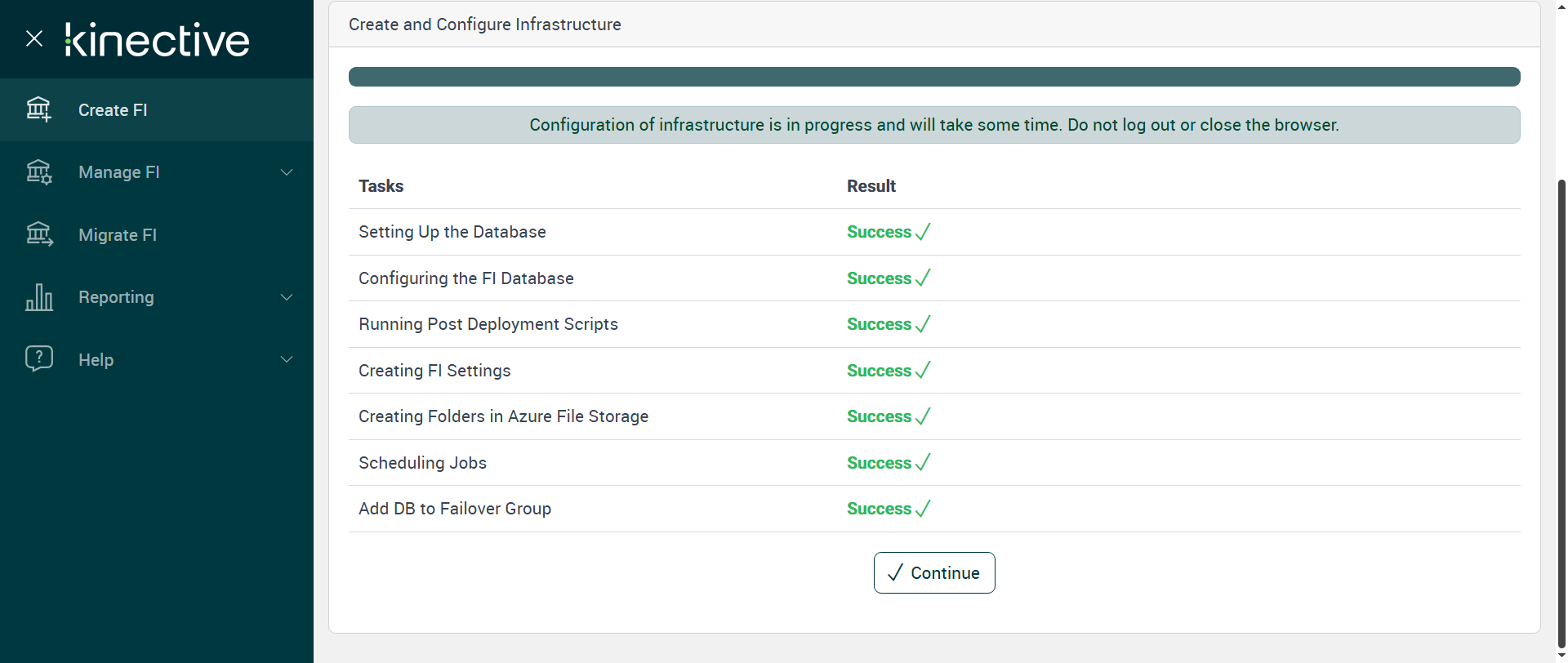Click the infrastructure configuration progress bar
This screenshot has height=663, width=1568.
[x=933, y=77]
